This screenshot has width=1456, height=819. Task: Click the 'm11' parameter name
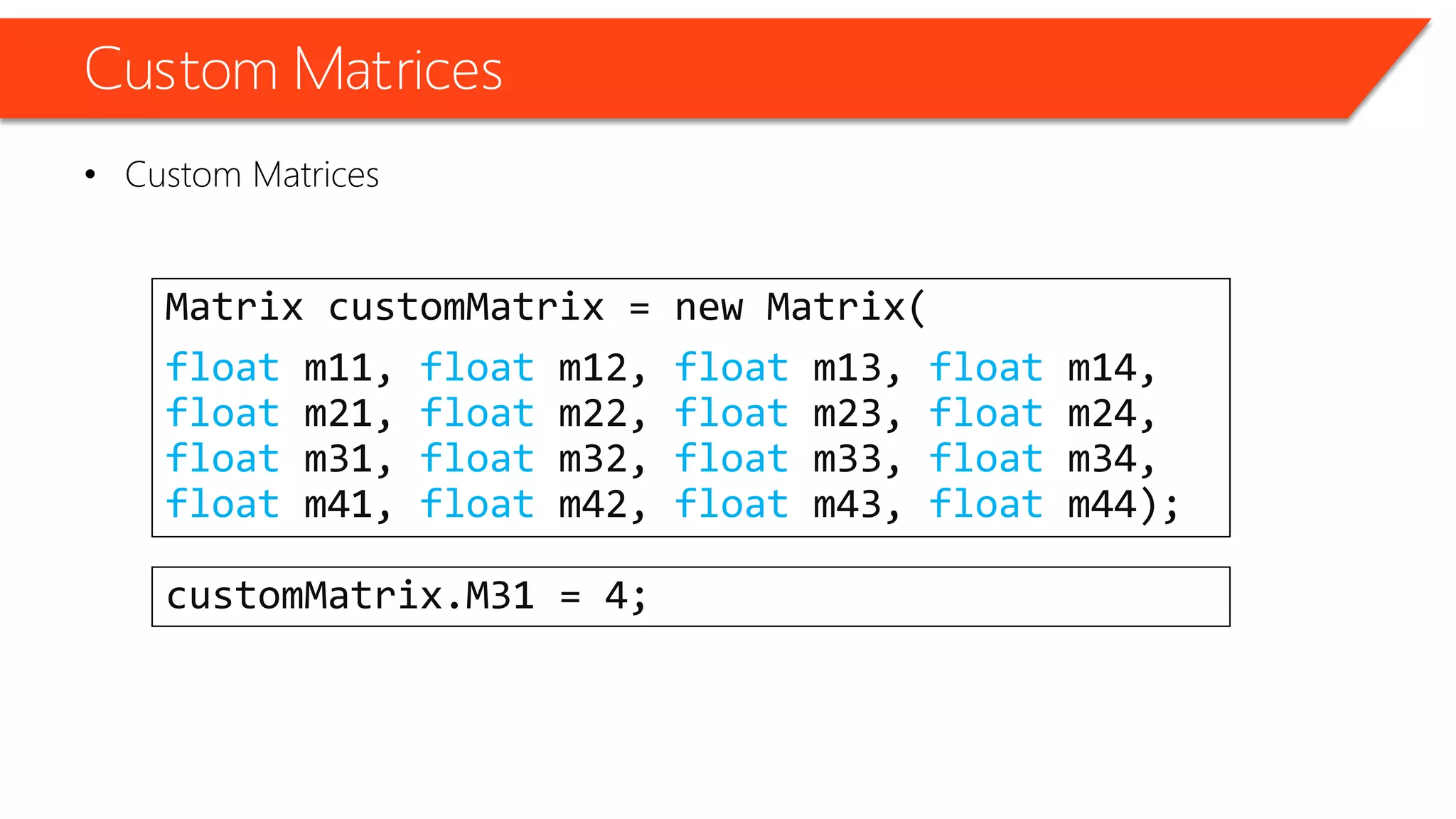point(338,368)
